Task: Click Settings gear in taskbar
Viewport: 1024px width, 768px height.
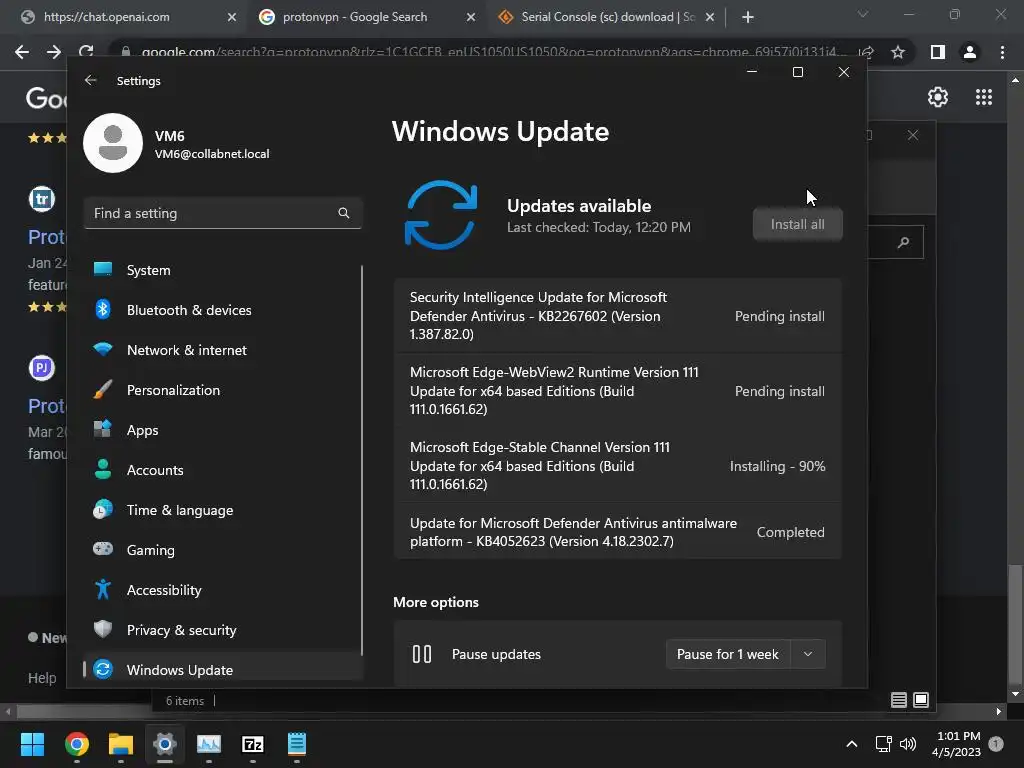Action: click(165, 744)
